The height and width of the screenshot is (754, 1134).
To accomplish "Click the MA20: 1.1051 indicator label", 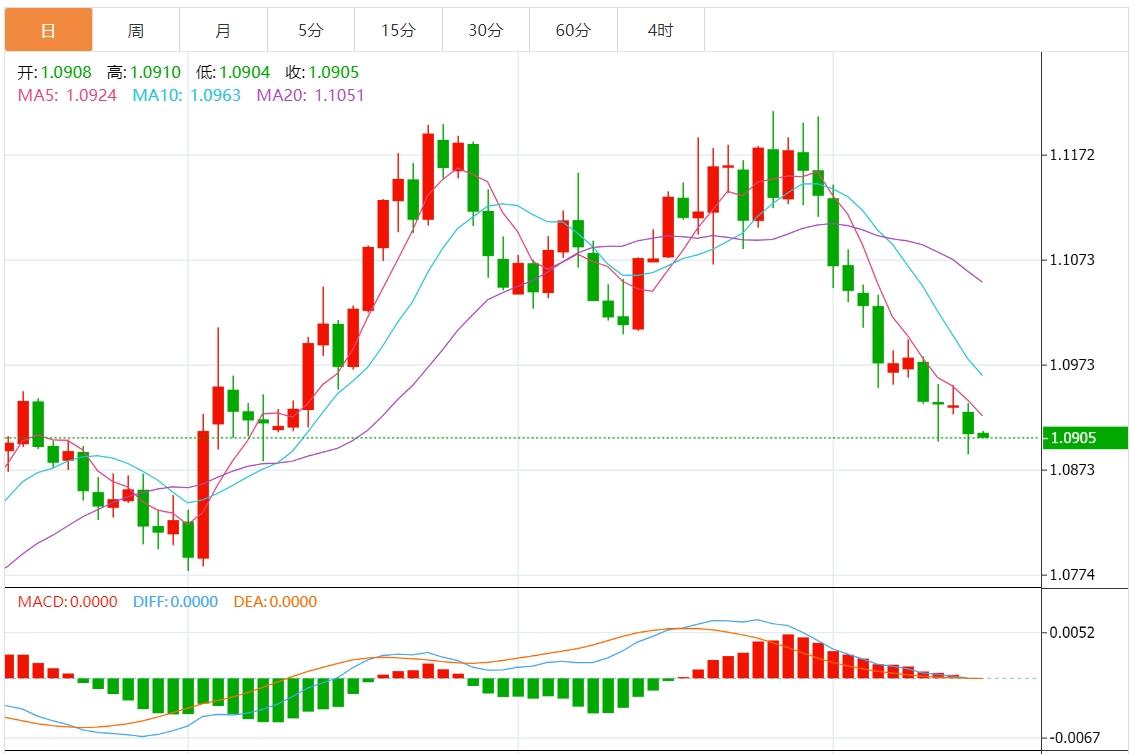I will [310, 95].
